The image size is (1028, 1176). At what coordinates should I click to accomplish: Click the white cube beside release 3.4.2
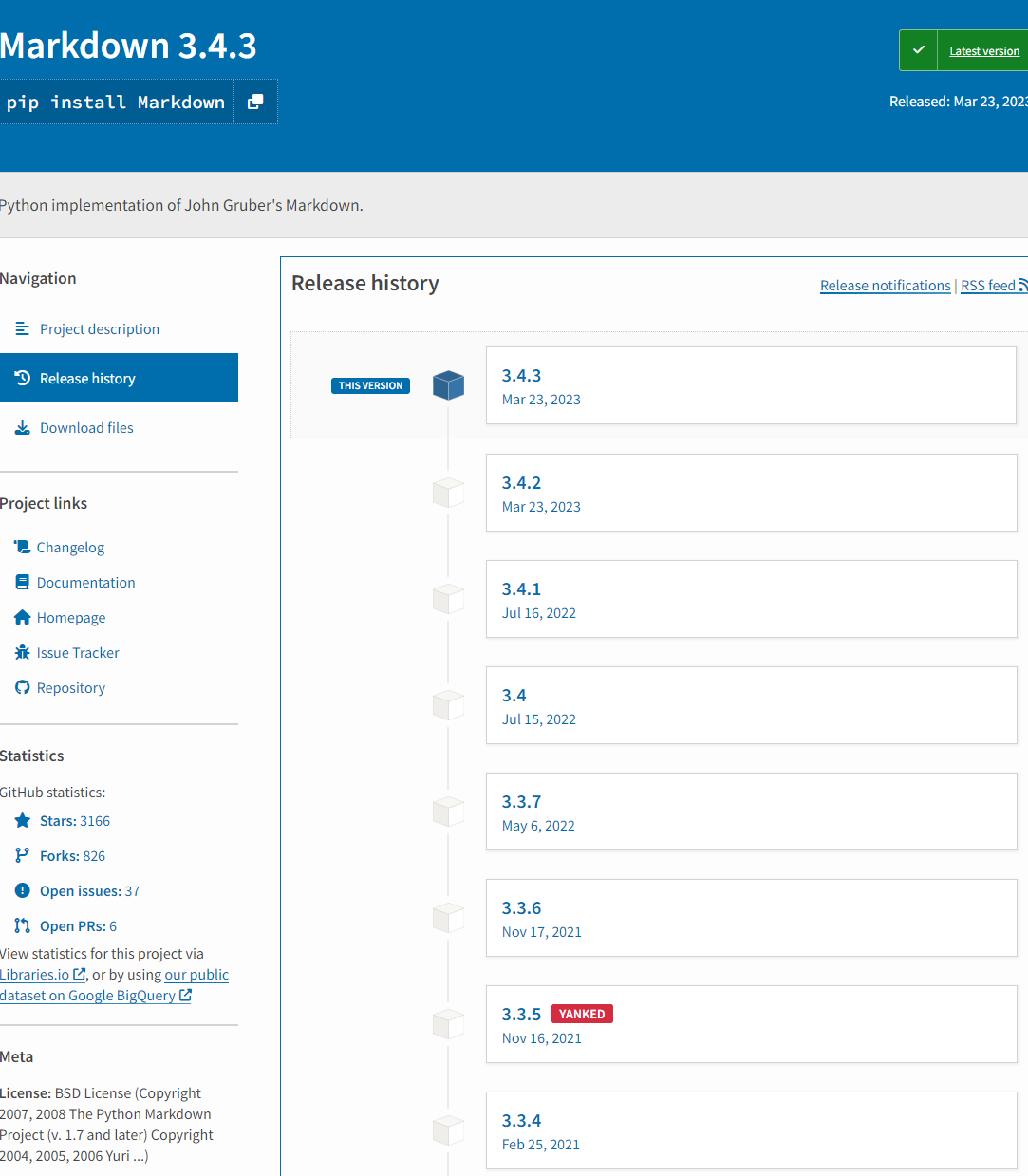448,493
